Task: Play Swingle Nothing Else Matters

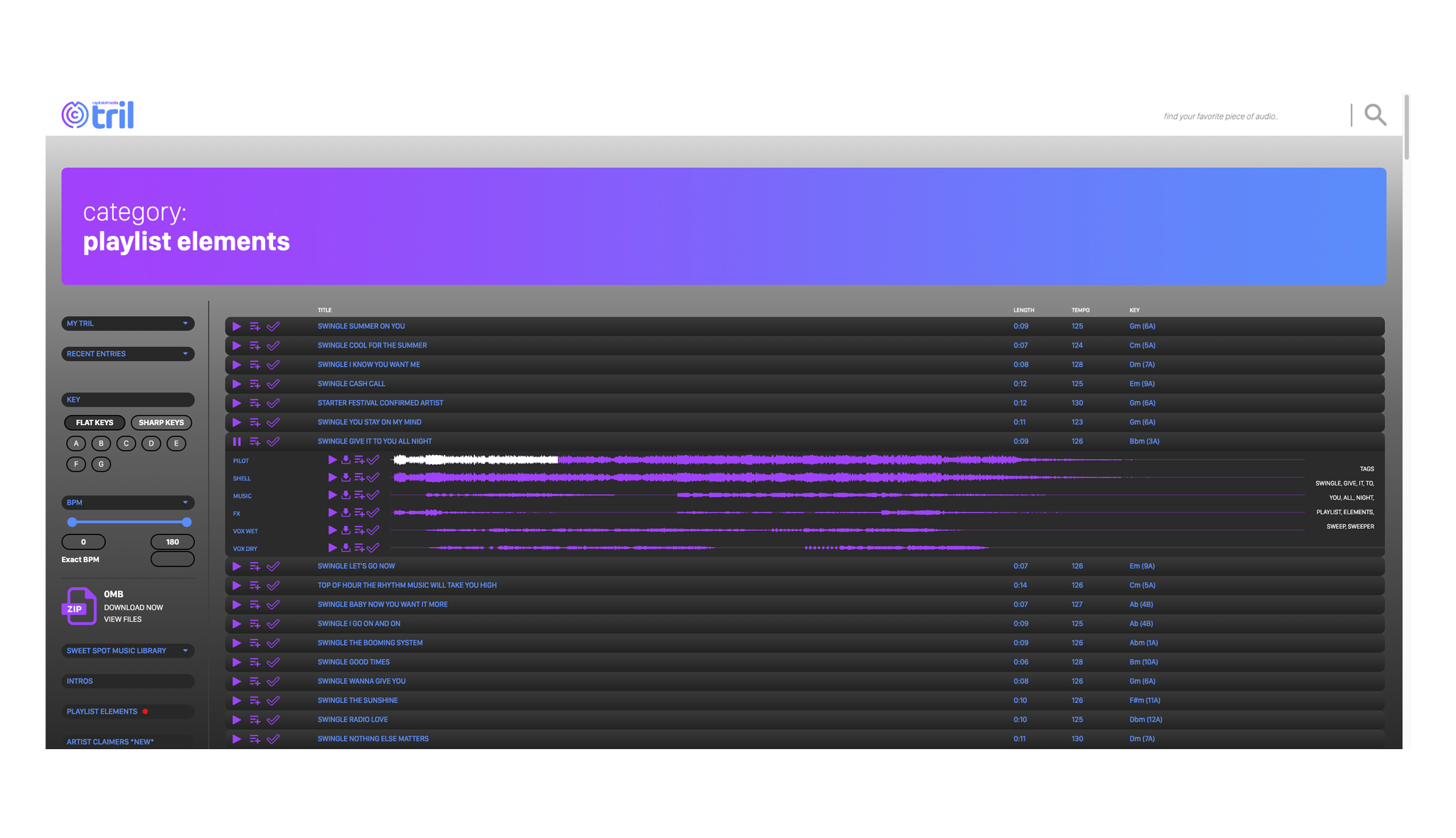Action: coord(237,739)
